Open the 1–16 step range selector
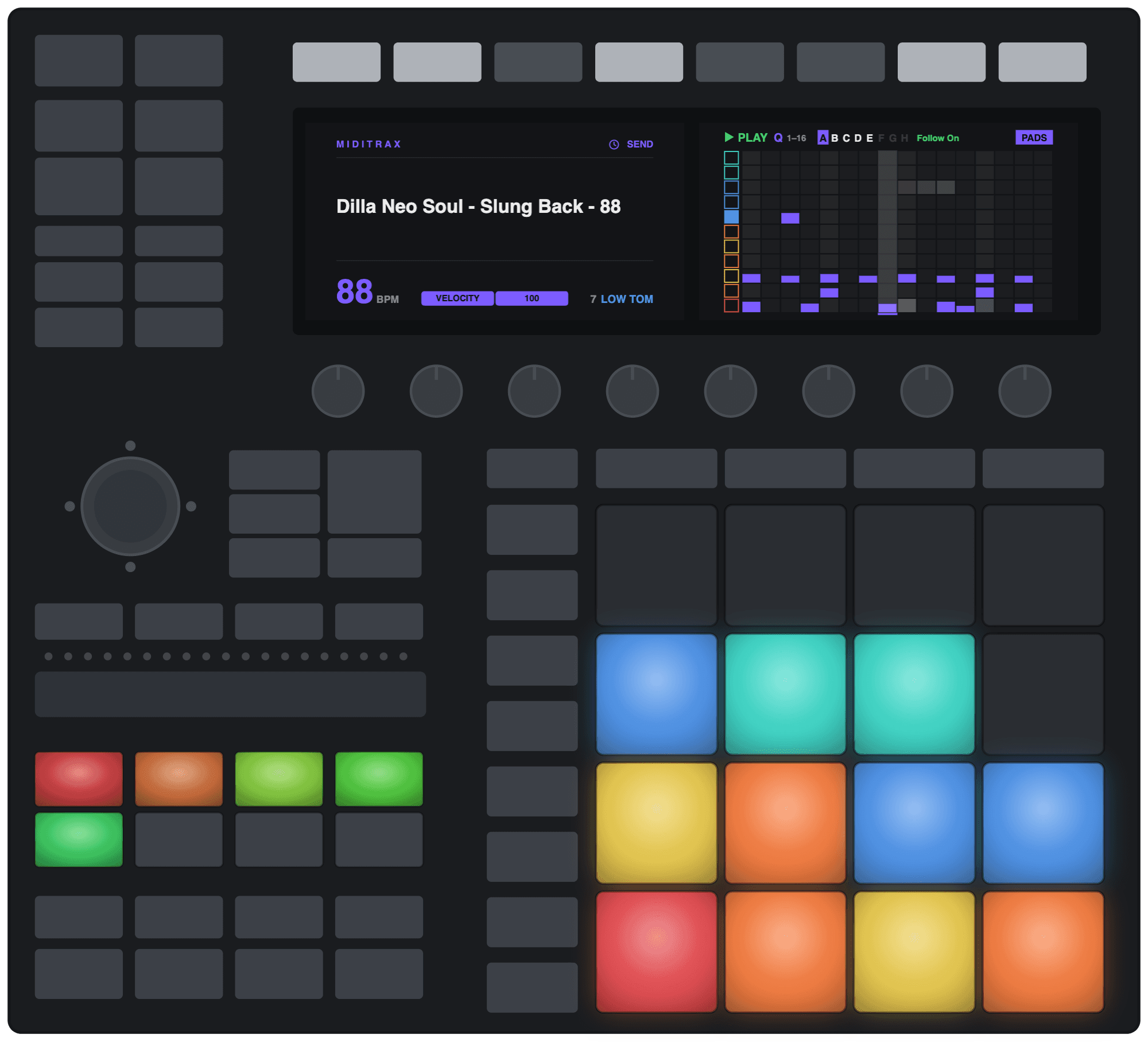Image resolution: width=1148 pixels, height=1042 pixels. tap(796, 138)
